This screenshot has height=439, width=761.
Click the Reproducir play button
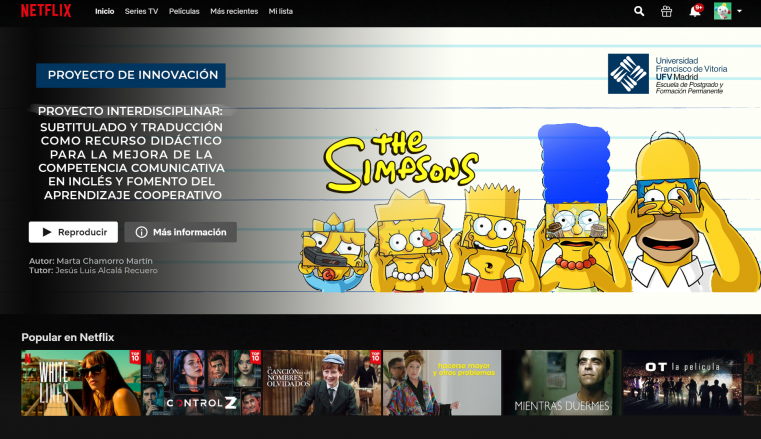pyautogui.click(x=73, y=232)
